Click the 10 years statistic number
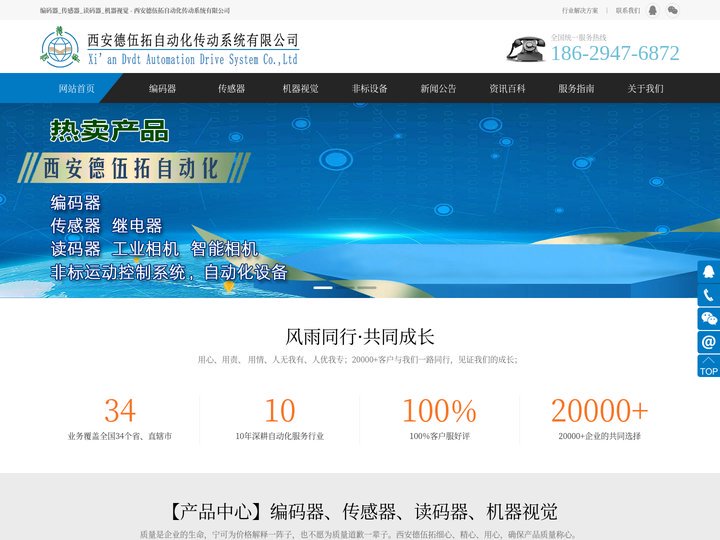720x540 pixels. tap(280, 410)
